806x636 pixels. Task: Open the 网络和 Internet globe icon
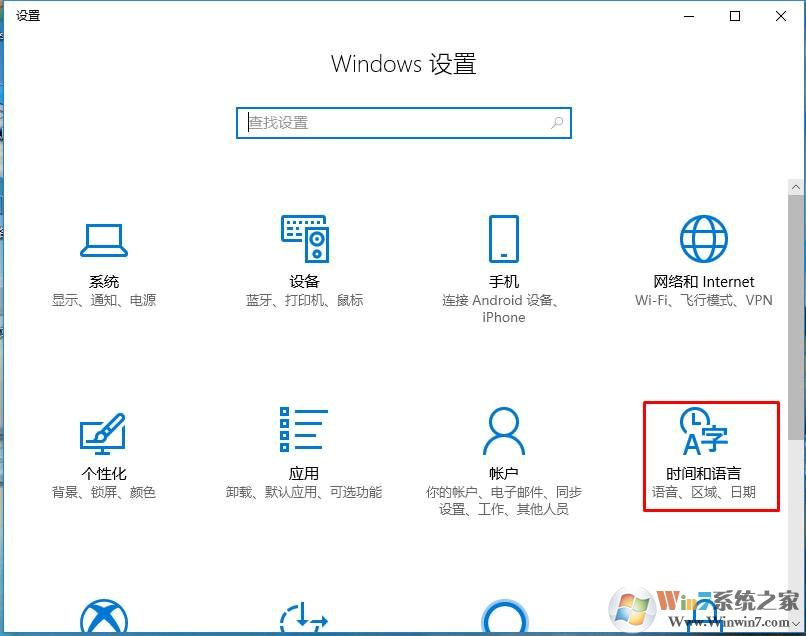point(704,239)
